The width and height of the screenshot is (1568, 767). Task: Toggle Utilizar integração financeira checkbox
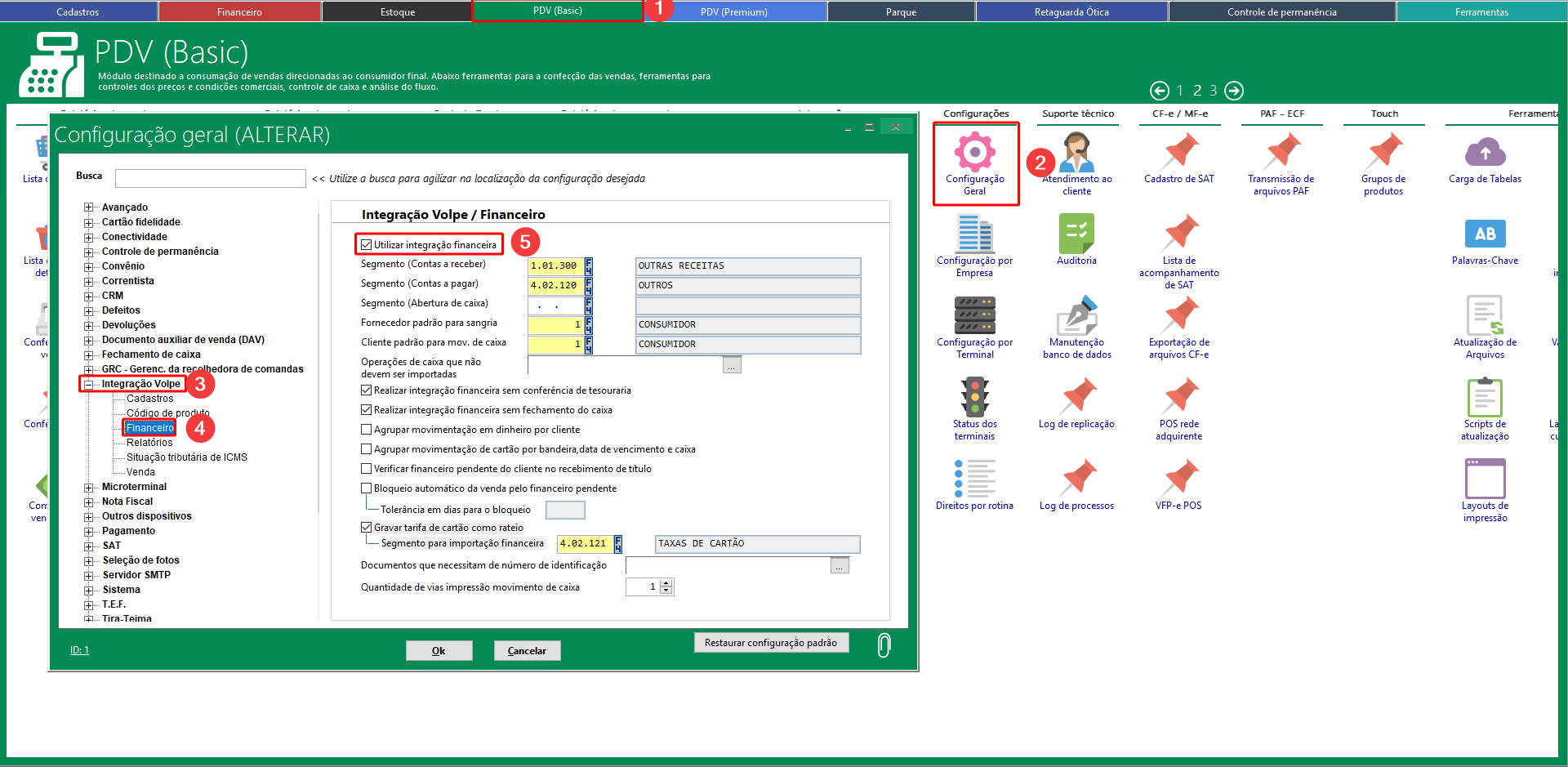(367, 245)
